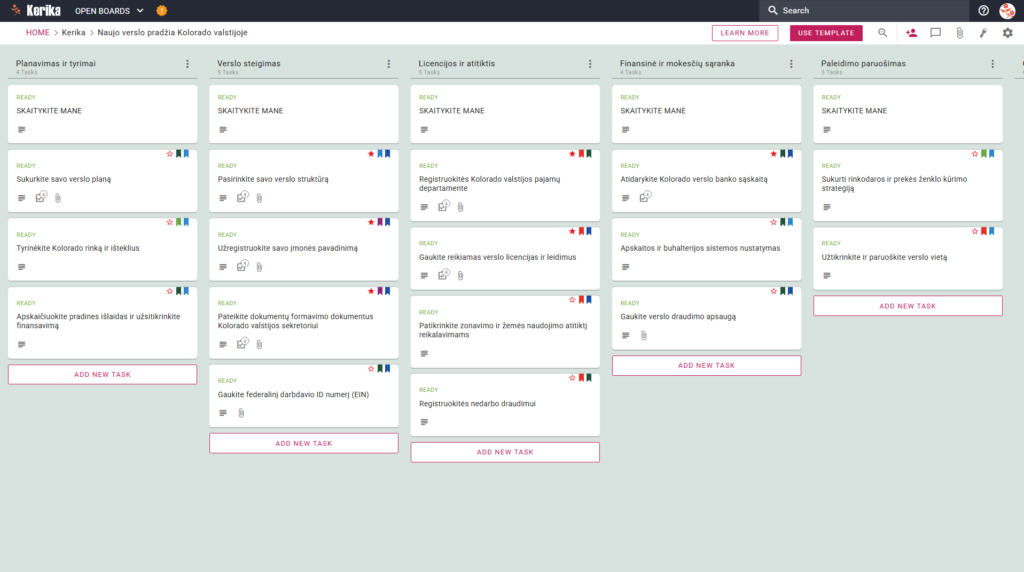This screenshot has height=572, width=1024.
Task: Click the USE TEMPLATE button
Action: tap(825, 33)
